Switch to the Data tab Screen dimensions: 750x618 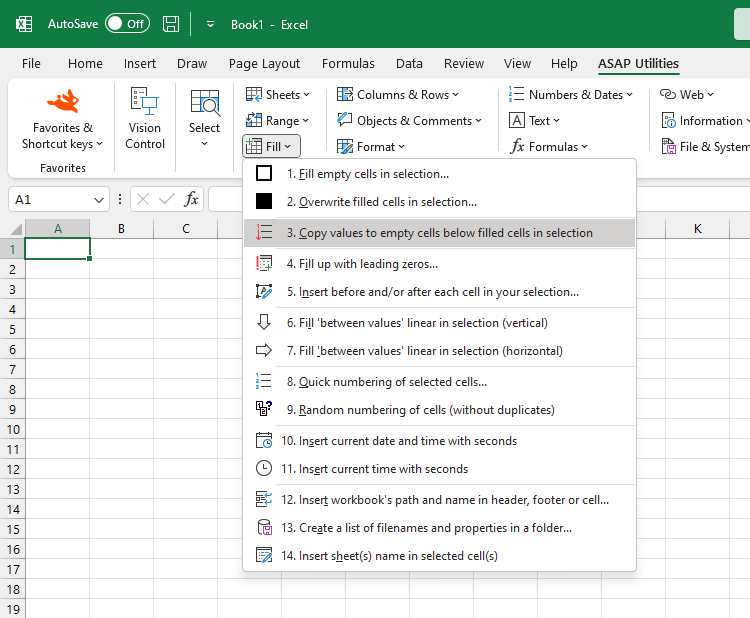point(409,64)
